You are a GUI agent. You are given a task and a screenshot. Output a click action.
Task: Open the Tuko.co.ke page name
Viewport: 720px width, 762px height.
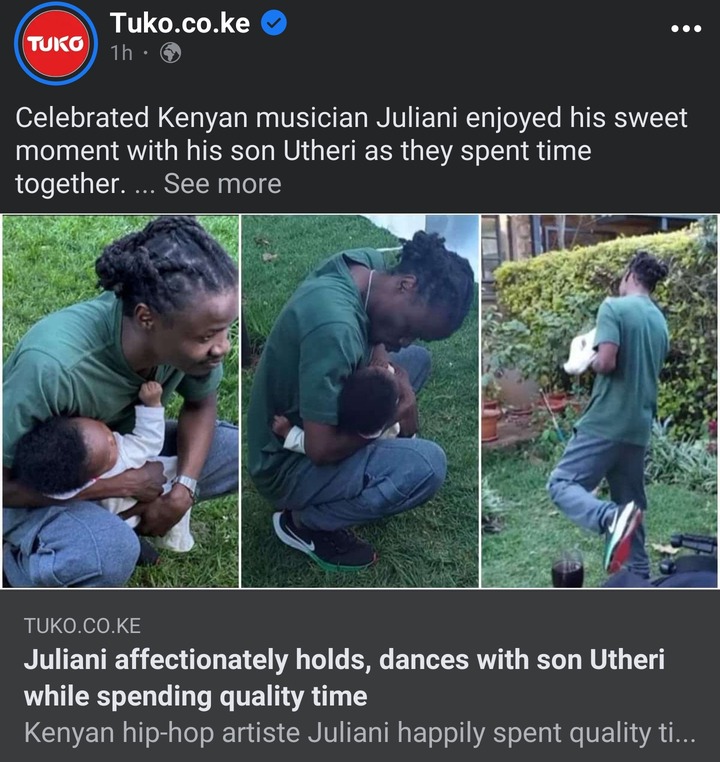coord(180,23)
